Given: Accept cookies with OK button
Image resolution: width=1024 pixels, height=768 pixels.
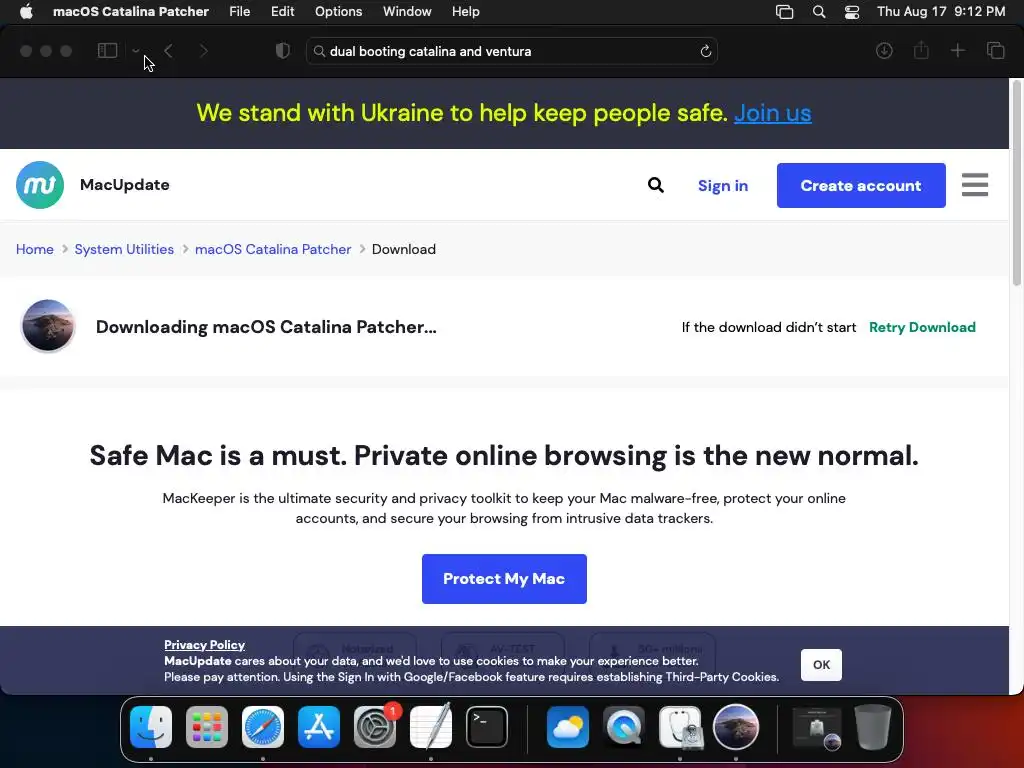Looking at the screenshot, I should click(x=821, y=665).
